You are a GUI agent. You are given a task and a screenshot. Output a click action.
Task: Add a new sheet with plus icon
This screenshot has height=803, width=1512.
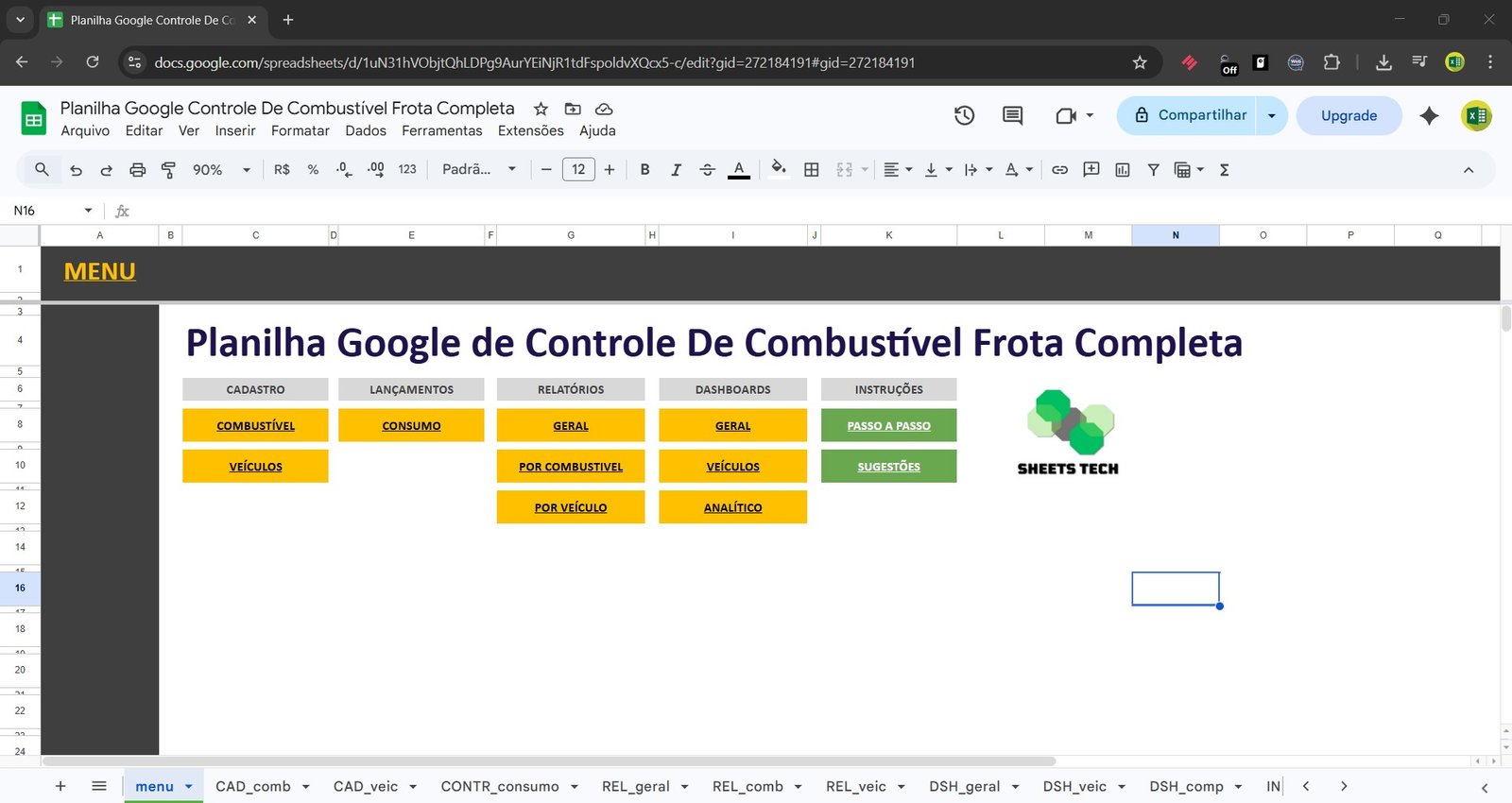point(60,786)
